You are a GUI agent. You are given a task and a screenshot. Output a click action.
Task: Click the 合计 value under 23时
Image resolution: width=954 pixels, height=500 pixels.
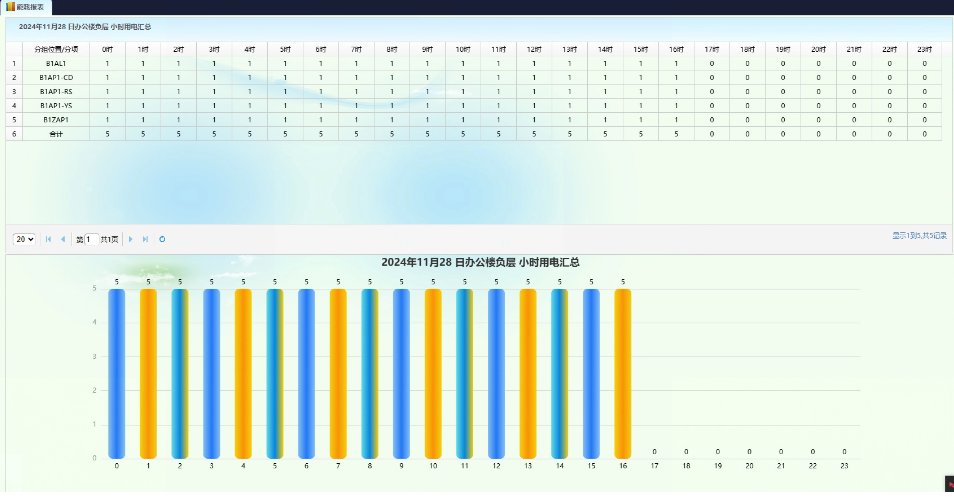tap(925, 134)
